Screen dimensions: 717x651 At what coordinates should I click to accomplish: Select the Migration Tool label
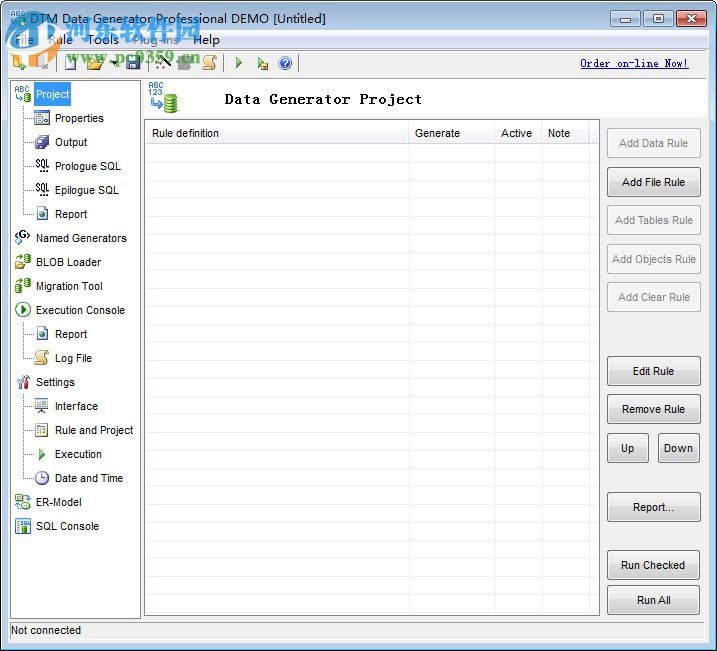(69, 286)
